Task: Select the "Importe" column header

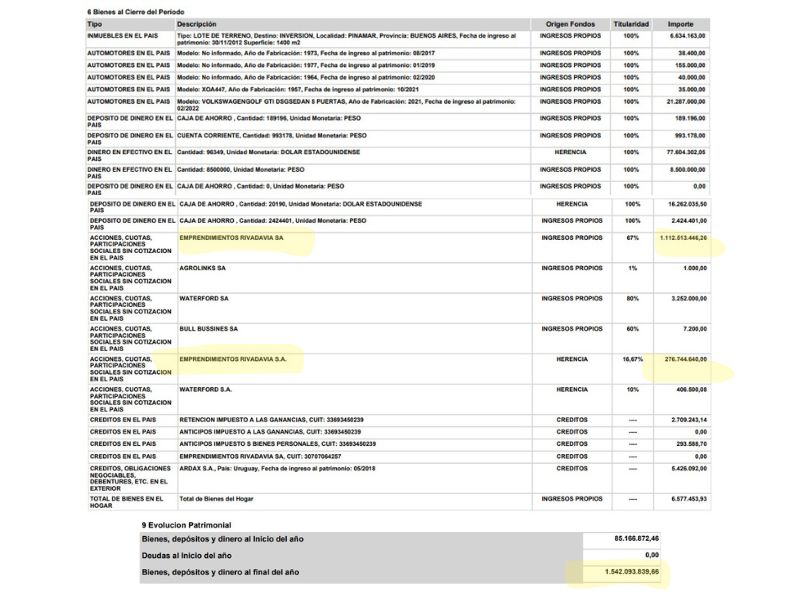Action: [681, 24]
